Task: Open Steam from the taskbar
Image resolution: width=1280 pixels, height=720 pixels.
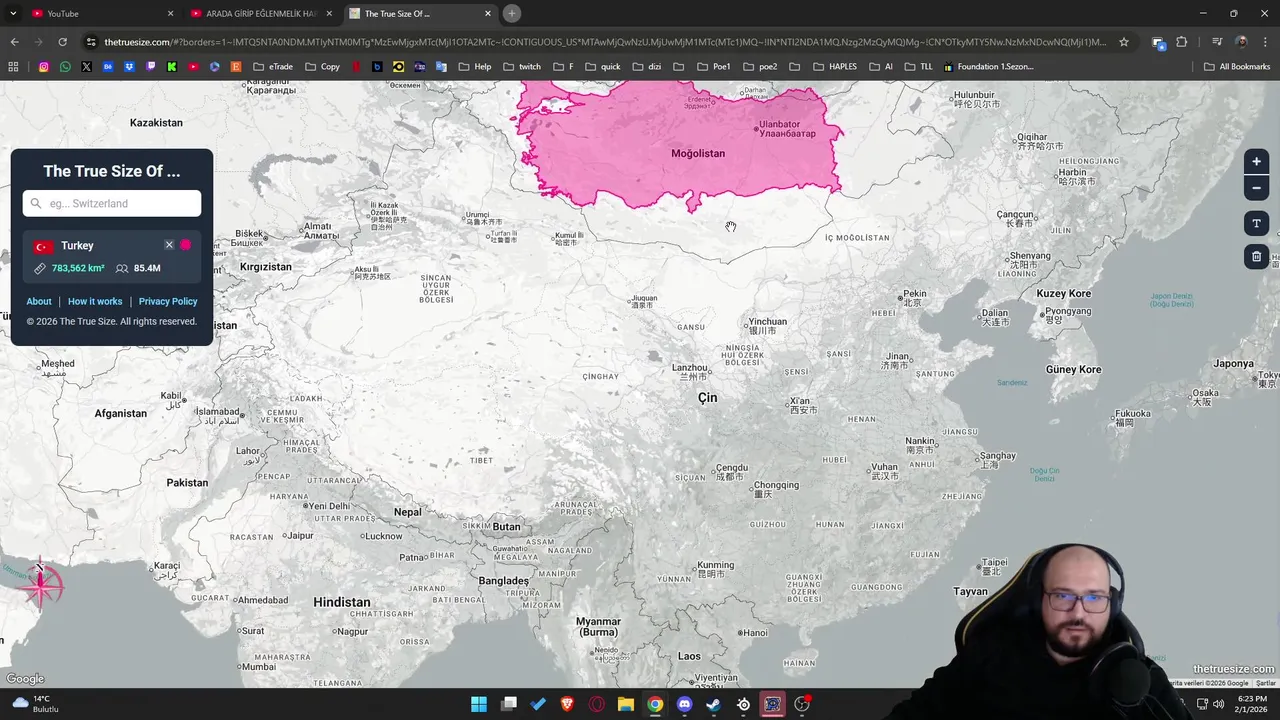Action: 714,704
